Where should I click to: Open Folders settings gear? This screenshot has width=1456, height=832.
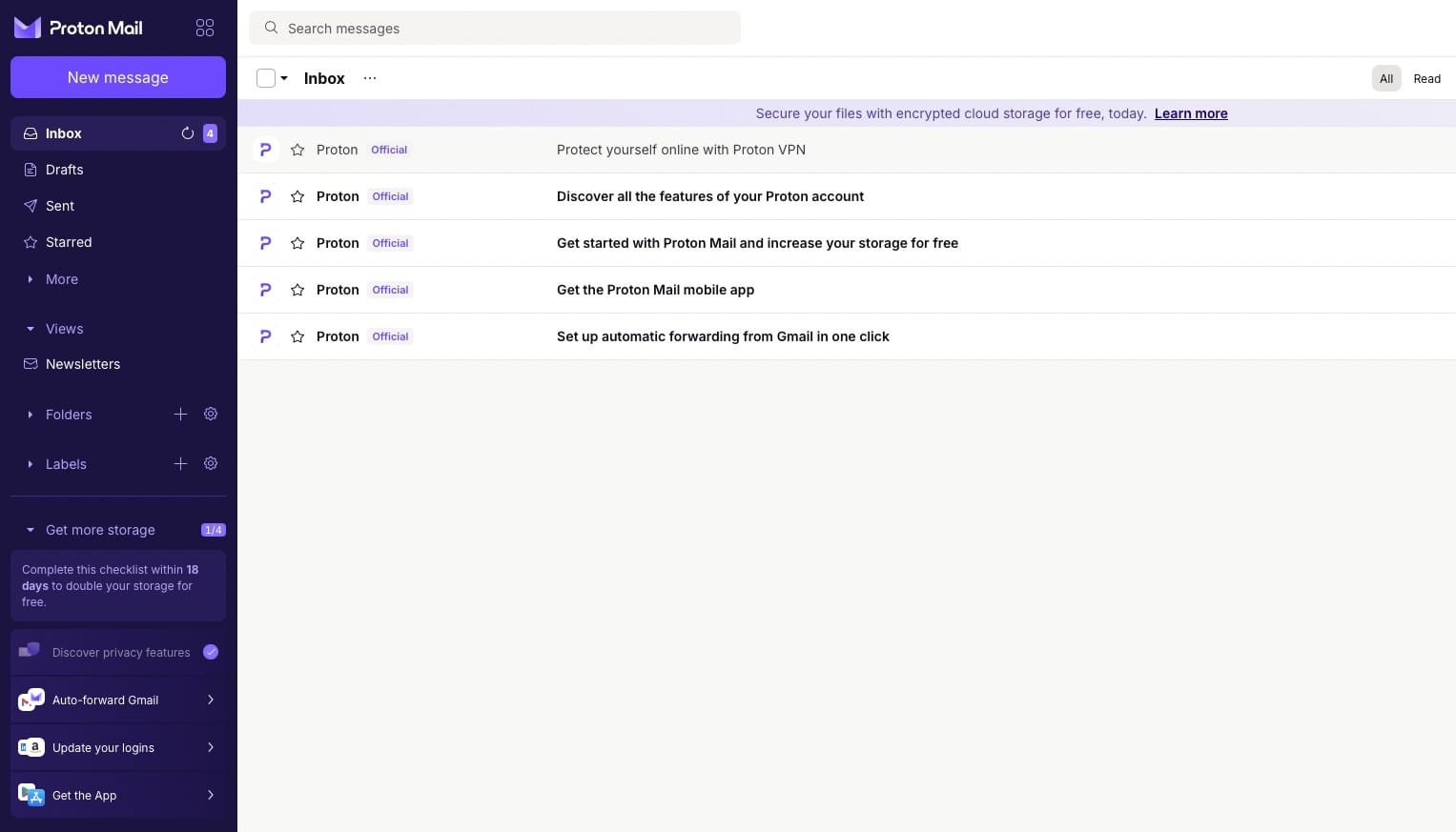(211, 414)
